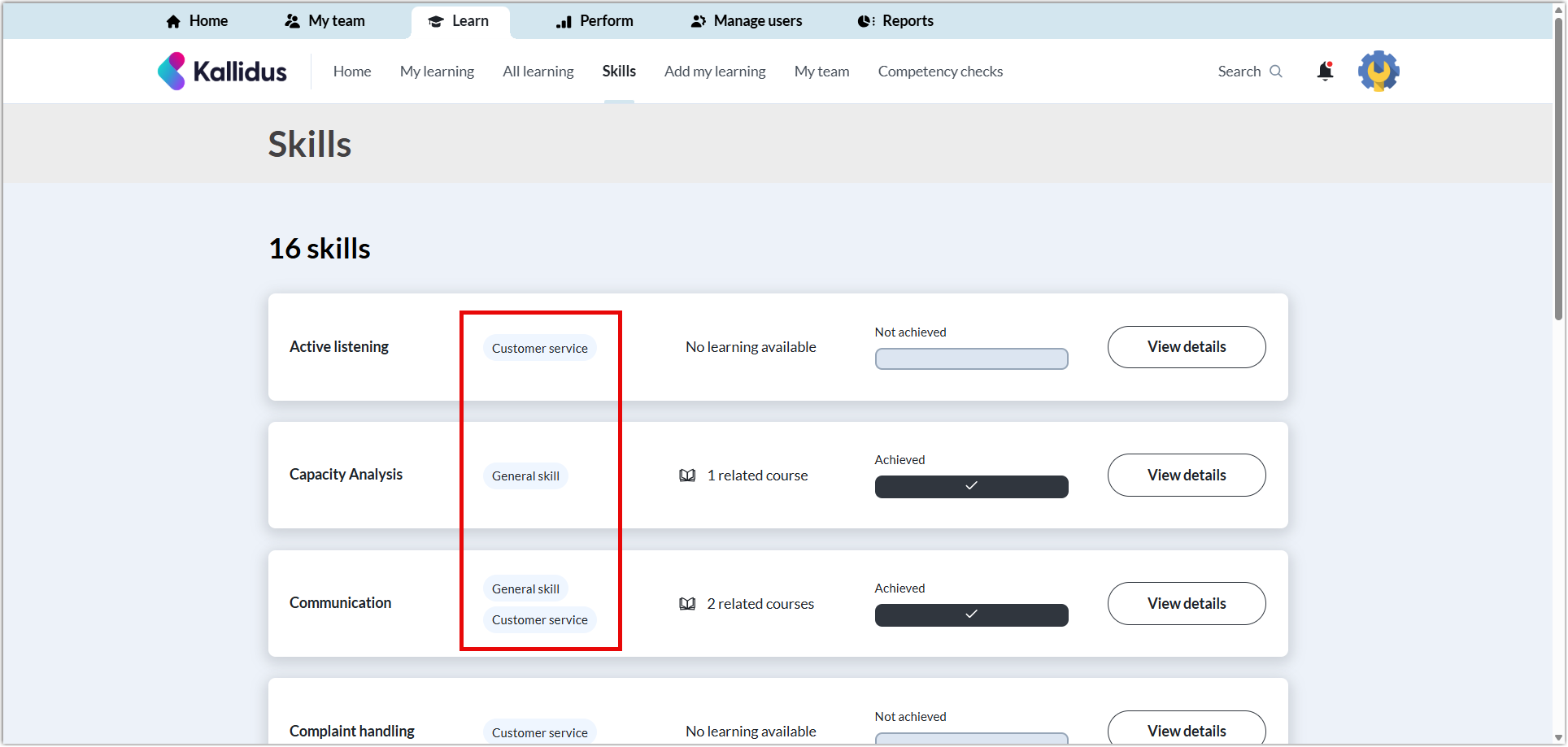This screenshot has height=747, width=1568.
Task: Open the Perform tab with chart icon
Action: click(x=595, y=21)
